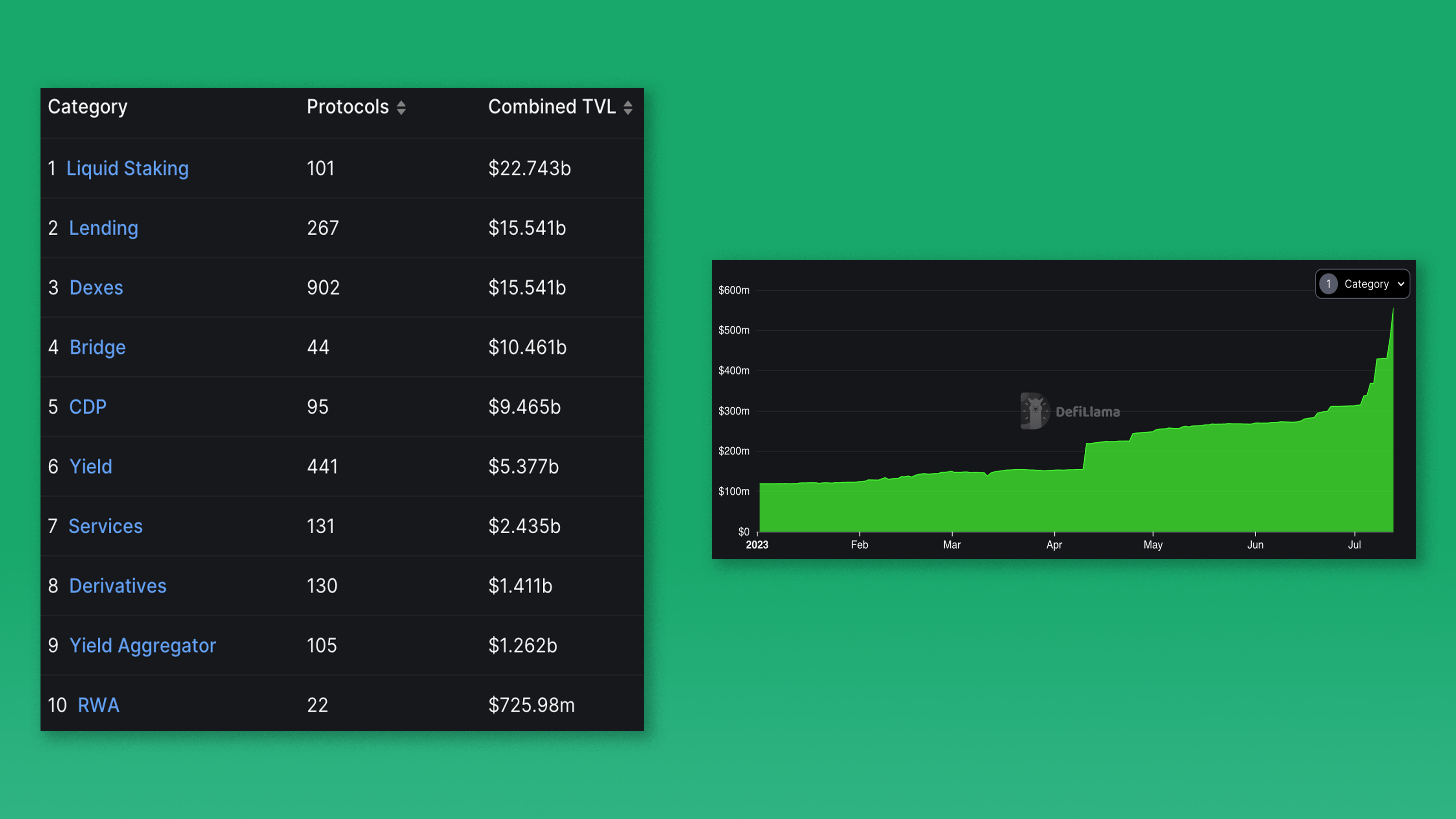The height and width of the screenshot is (819, 1456).
Task: Open the Liquid Staking category link
Action: pyautogui.click(x=127, y=168)
